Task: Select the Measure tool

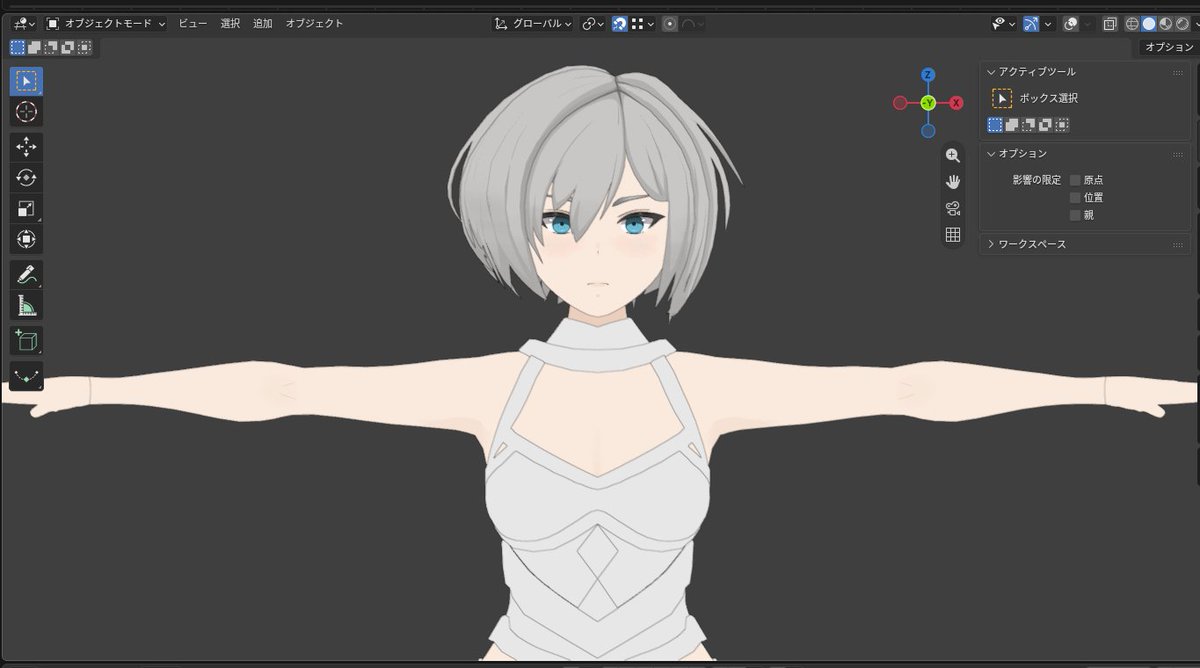Action: 26,306
